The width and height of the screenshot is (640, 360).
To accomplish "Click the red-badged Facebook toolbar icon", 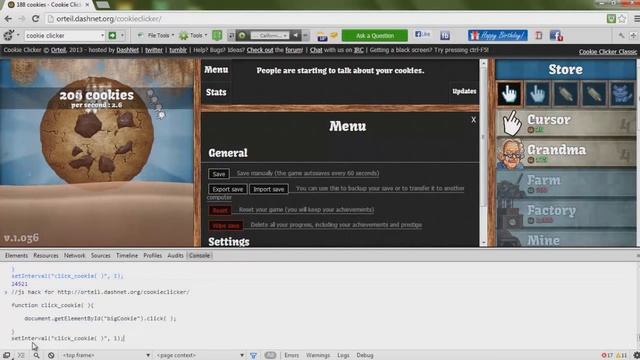I will pyautogui.click(x=556, y=36).
